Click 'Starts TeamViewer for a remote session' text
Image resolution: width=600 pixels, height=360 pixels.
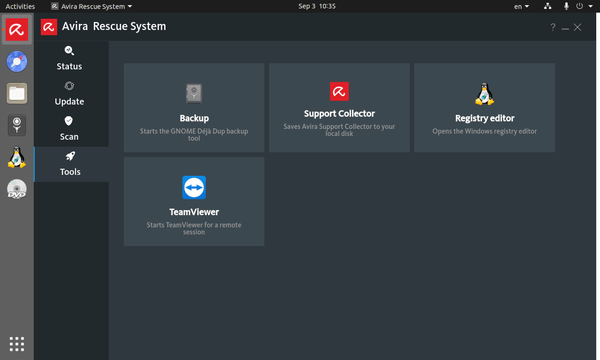pos(194,228)
